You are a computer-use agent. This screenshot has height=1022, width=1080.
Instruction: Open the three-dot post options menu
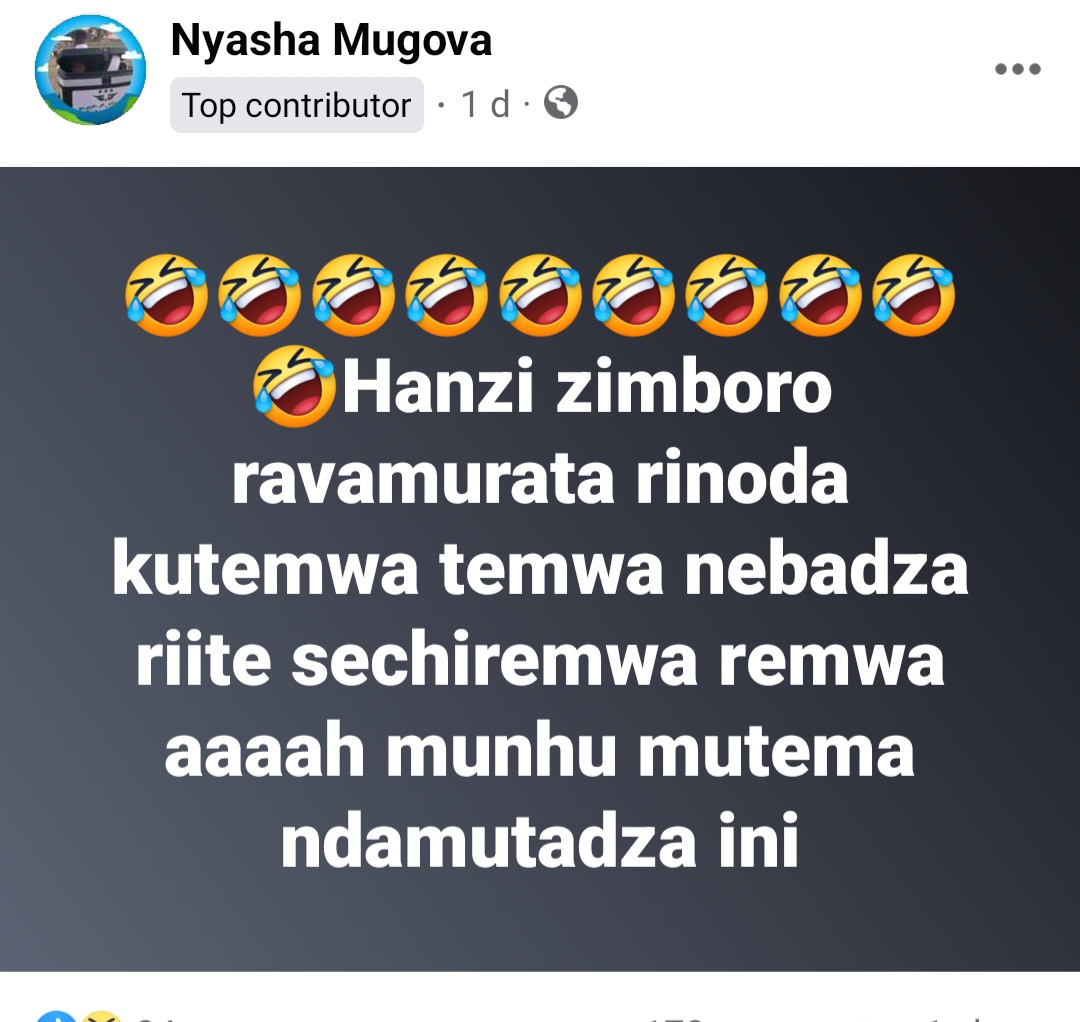[1017, 69]
